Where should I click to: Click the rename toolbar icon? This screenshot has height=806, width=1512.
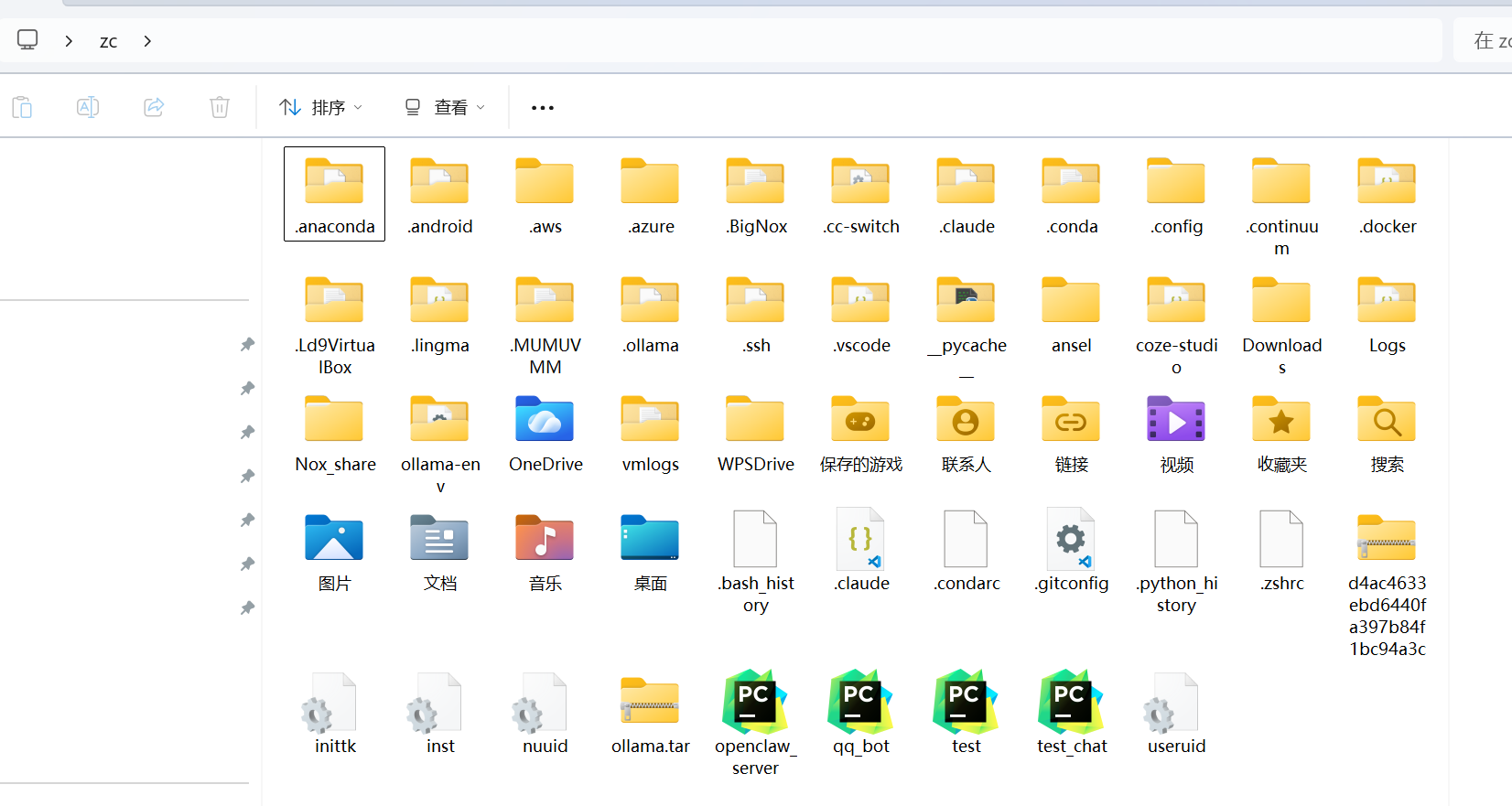88,107
